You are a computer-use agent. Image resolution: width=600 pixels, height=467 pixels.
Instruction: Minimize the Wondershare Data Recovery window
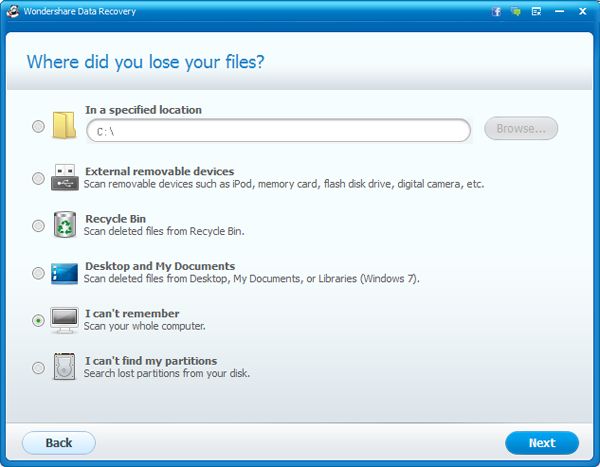tap(559, 12)
